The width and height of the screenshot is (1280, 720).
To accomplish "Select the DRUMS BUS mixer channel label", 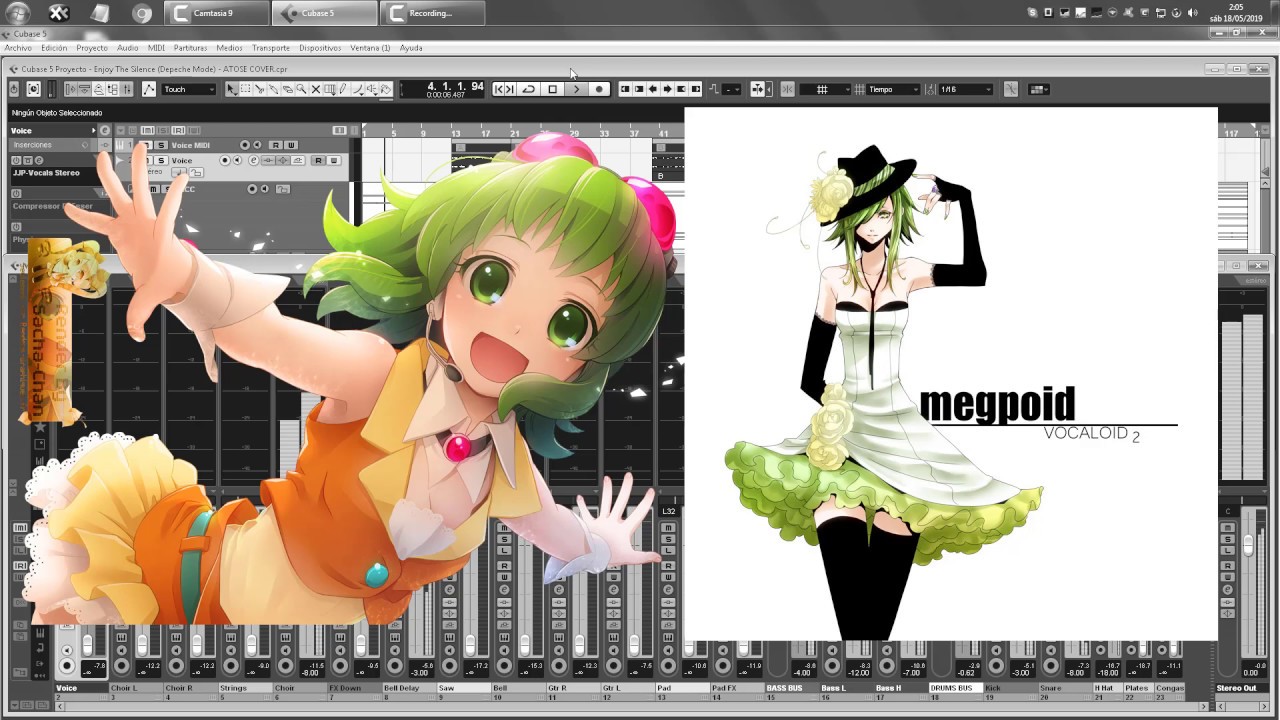I will point(955,688).
